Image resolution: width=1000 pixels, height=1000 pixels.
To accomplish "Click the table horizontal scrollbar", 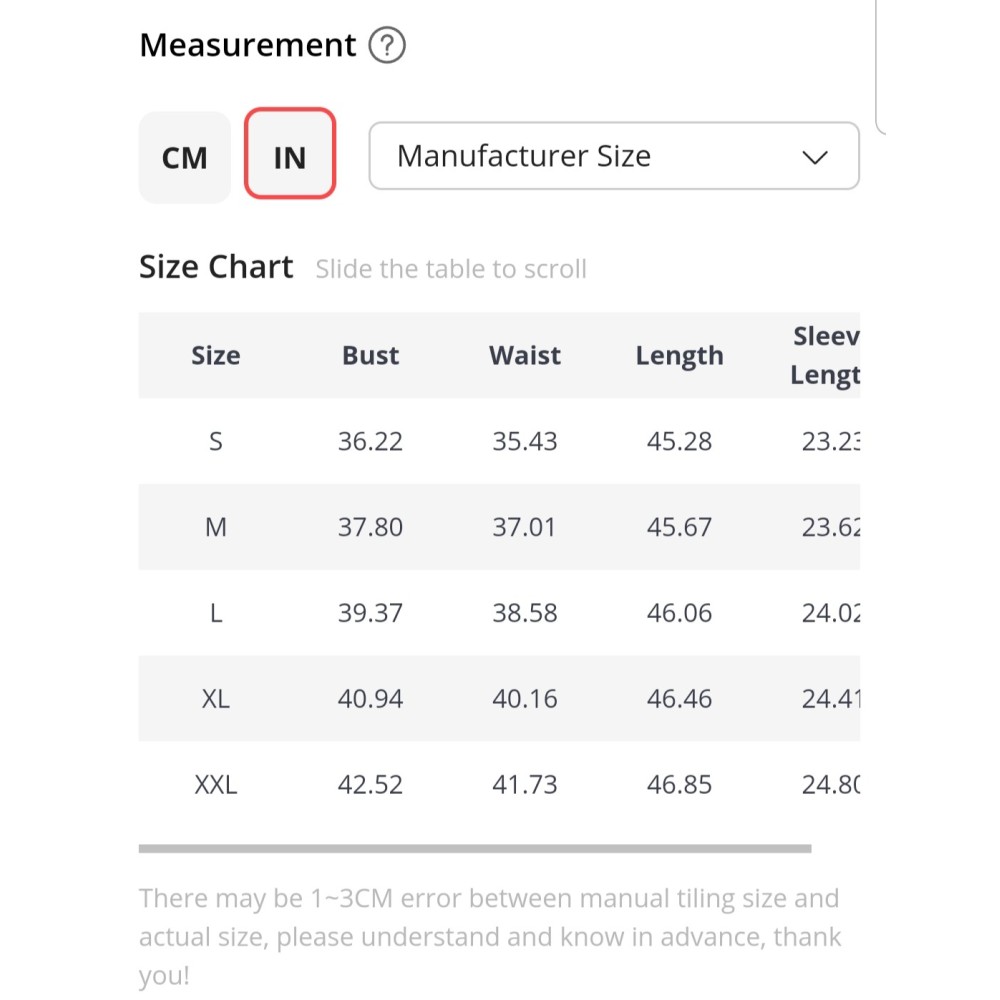I will pyautogui.click(x=475, y=849).
